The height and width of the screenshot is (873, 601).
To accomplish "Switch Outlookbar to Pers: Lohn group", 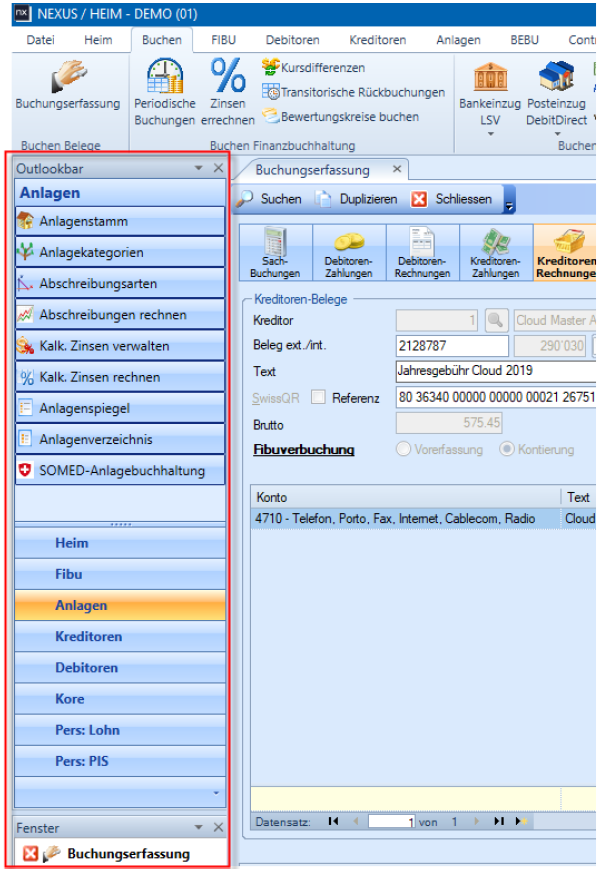I will pos(120,730).
